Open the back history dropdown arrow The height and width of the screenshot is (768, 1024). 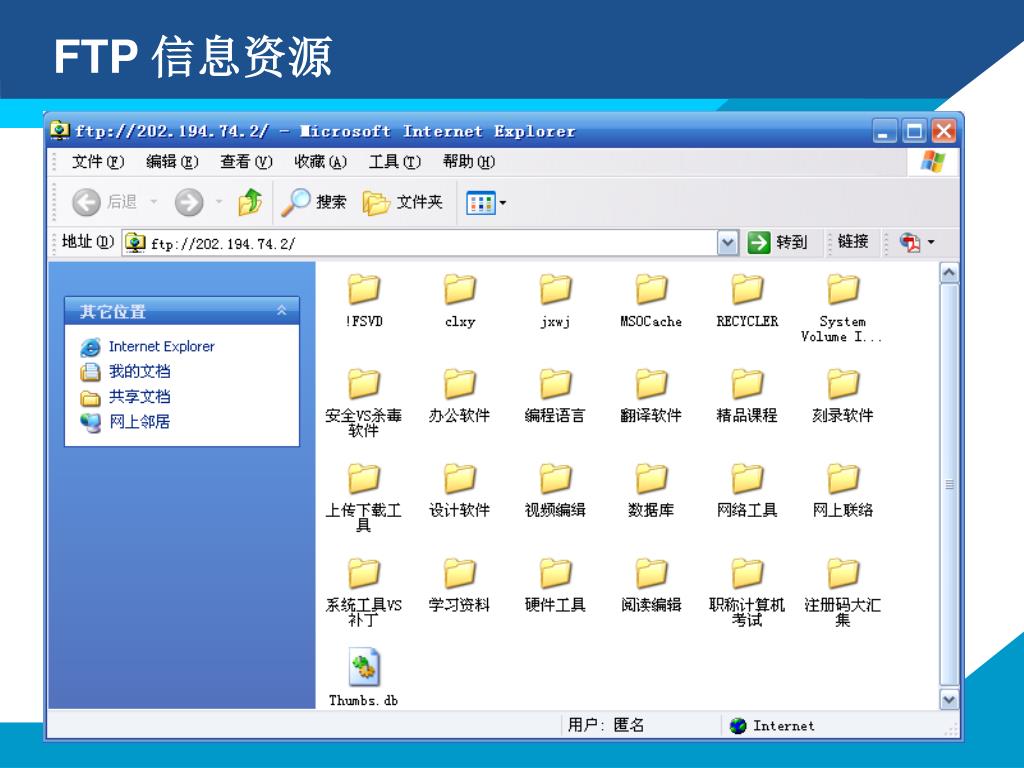[x=154, y=202]
